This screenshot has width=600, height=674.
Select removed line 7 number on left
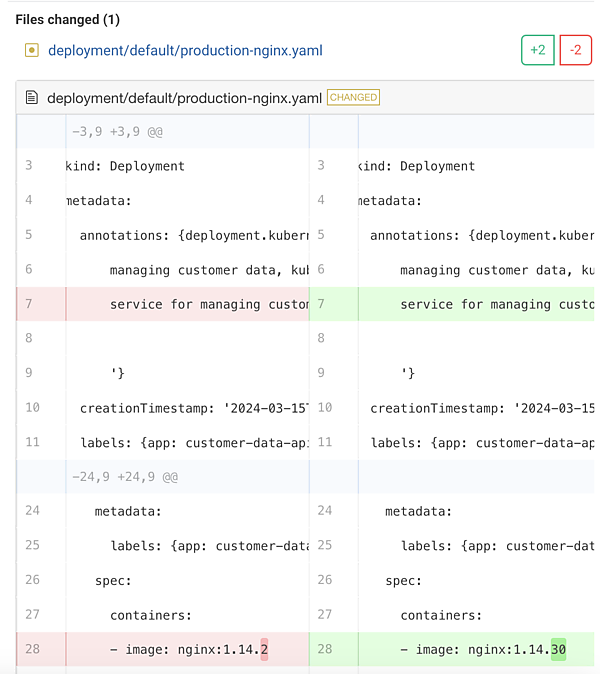tap(29, 304)
